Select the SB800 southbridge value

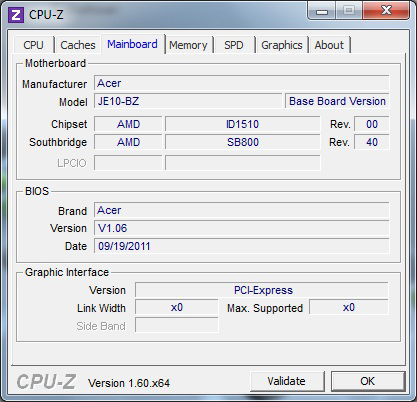pyautogui.click(x=243, y=142)
